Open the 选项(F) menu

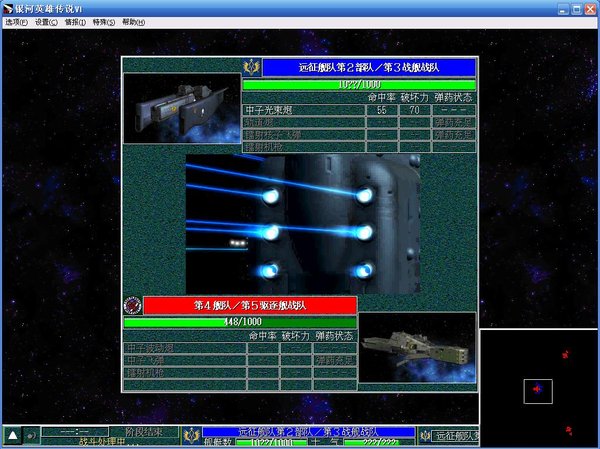coord(16,22)
